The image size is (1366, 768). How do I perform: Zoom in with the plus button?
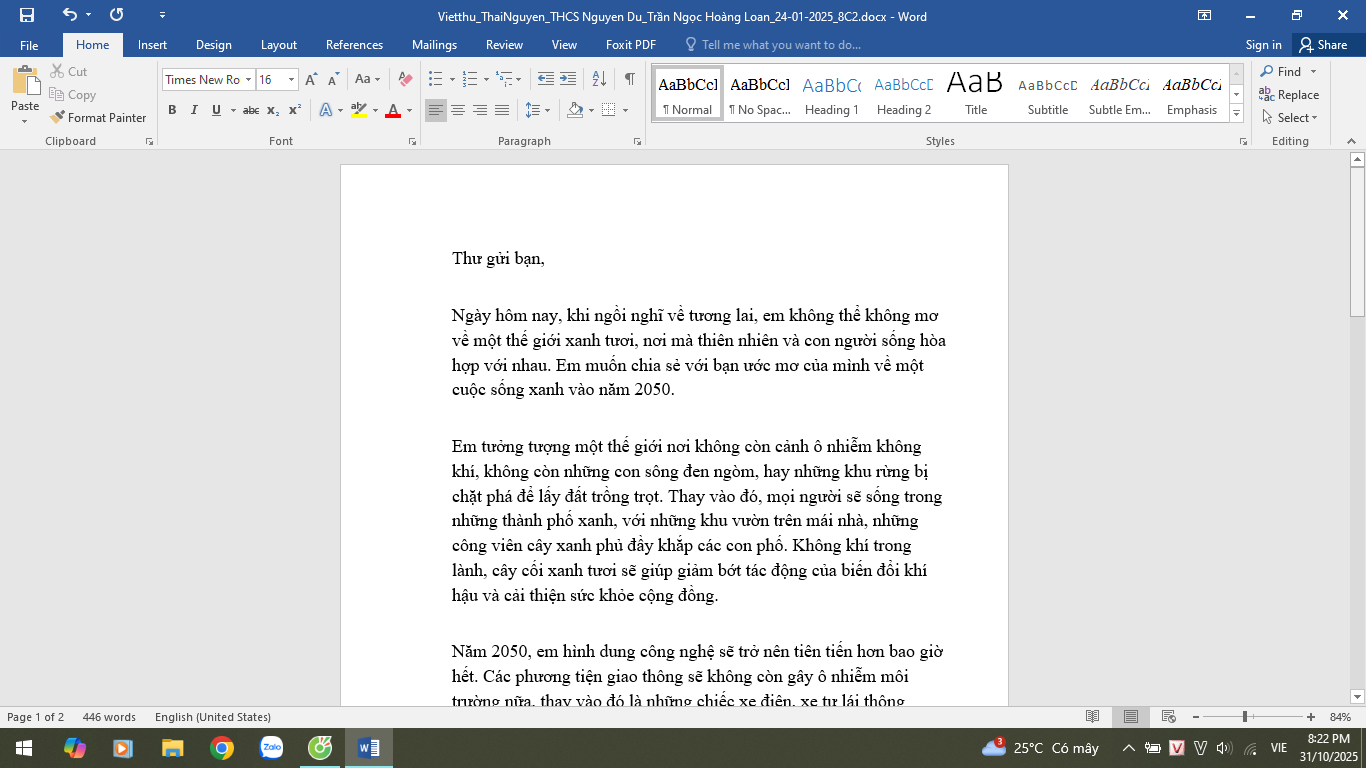click(1311, 717)
